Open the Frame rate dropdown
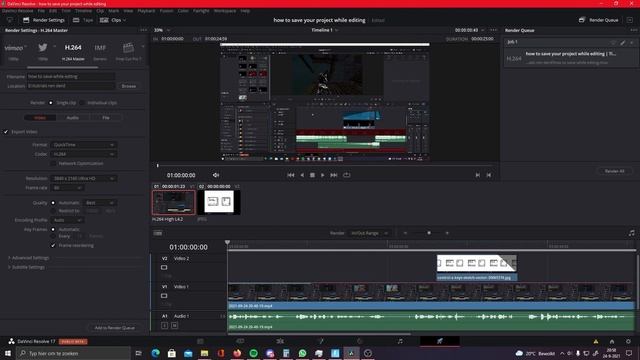 [x=67, y=188]
